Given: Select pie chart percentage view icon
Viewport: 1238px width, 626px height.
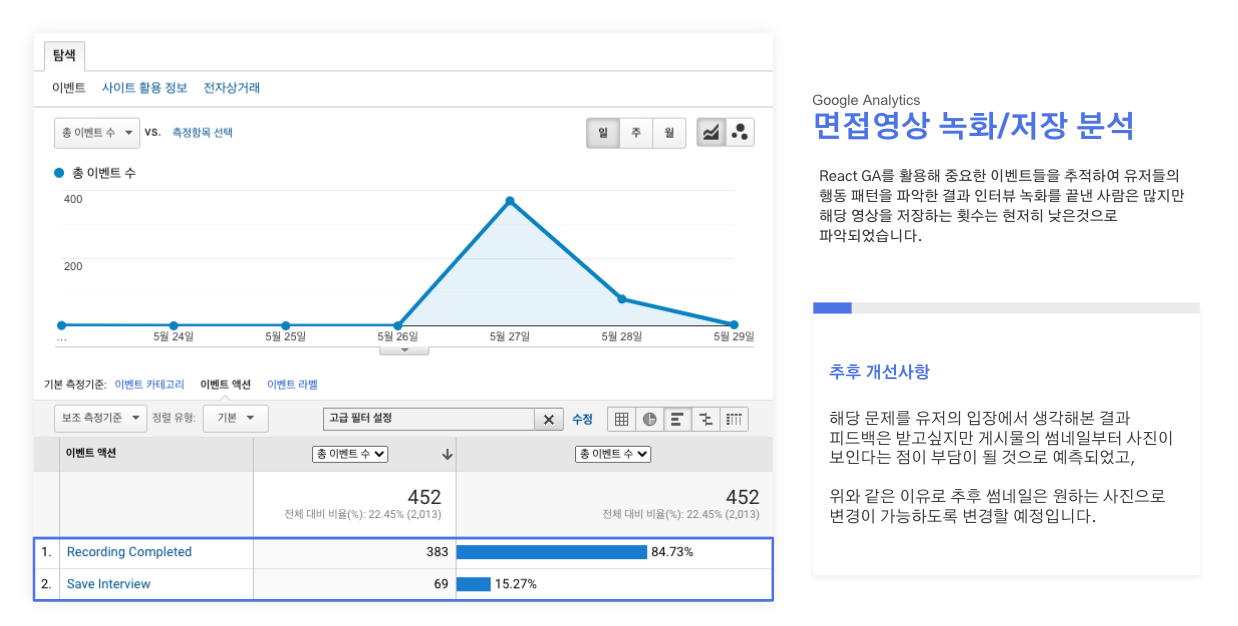Looking at the screenshot, I should (x=649, y=419).
